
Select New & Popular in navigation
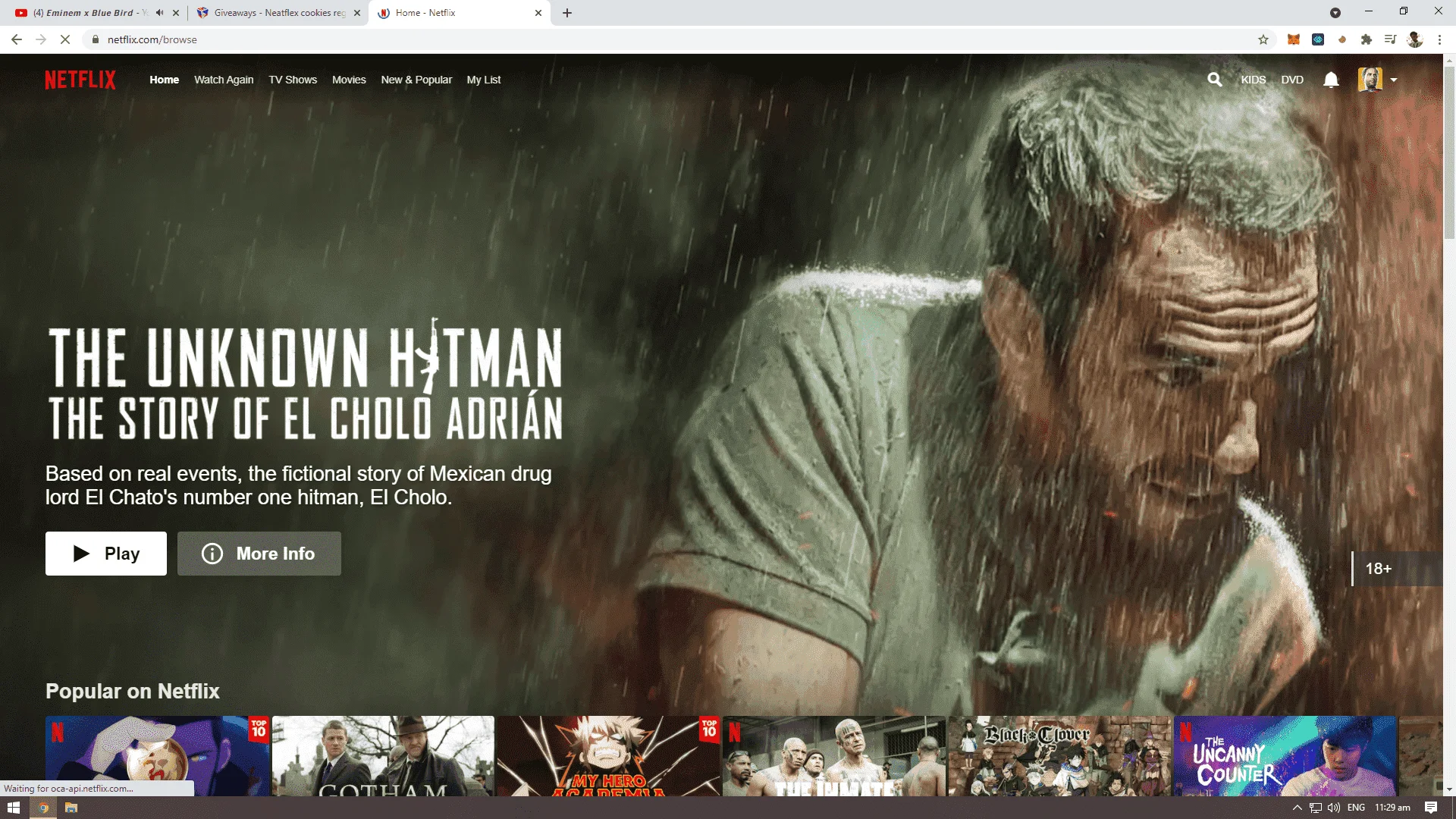tap(416, 80)
